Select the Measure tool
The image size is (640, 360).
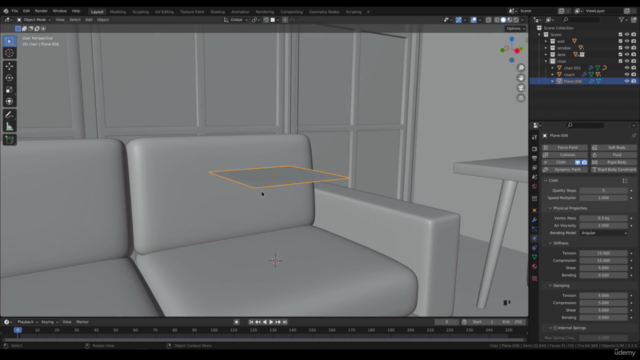(x=9, y=127)
